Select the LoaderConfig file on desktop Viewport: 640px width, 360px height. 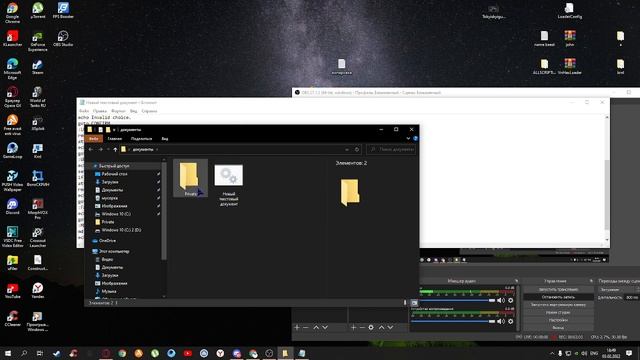click(x=569, y=11)
